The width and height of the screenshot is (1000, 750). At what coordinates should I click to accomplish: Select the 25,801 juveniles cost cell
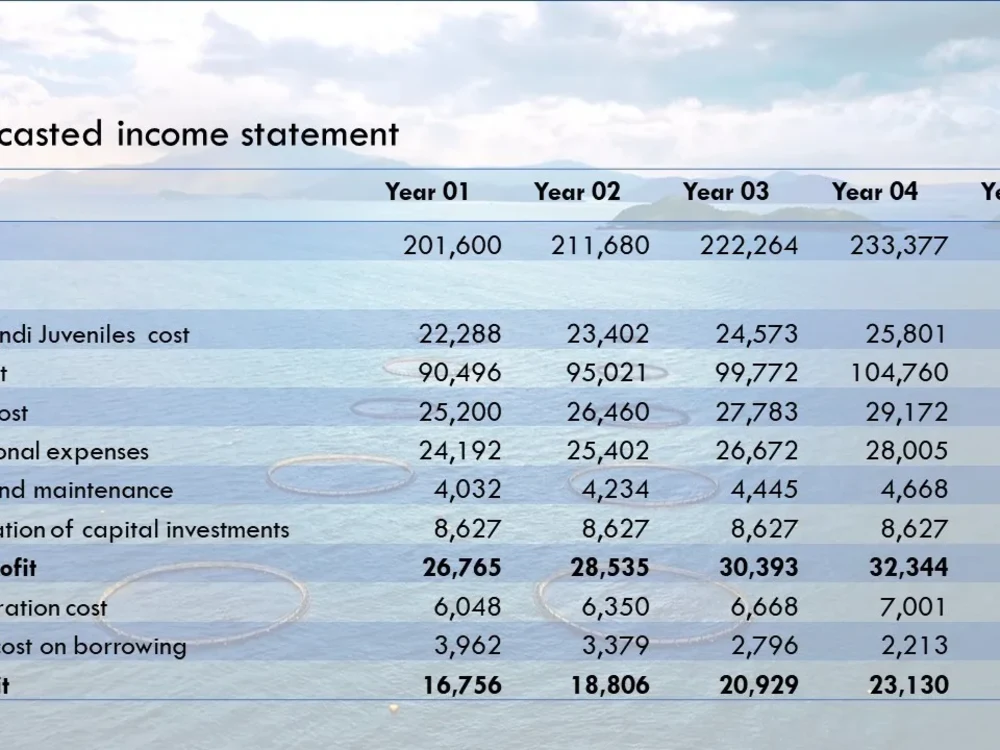click(x=906, y=334)
